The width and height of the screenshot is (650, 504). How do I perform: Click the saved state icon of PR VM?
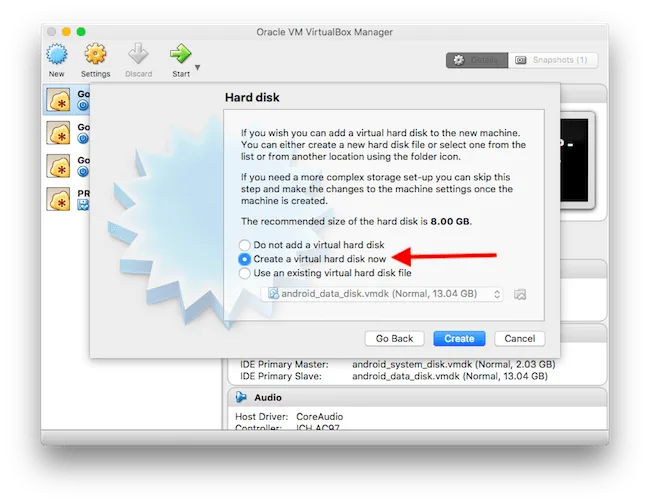[x=83, y=205]
